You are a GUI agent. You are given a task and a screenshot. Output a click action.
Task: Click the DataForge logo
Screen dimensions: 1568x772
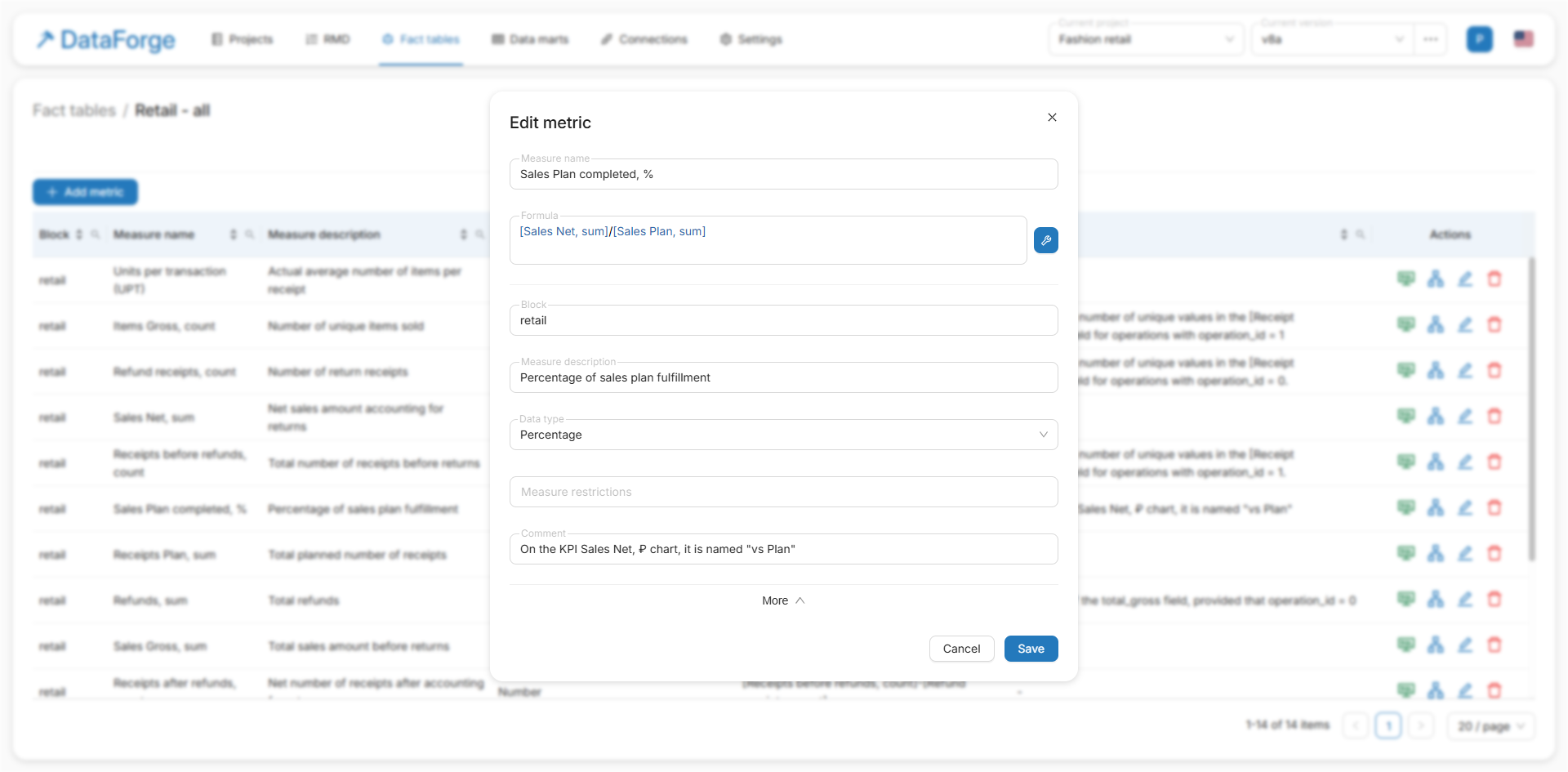click(x=106, y=39)
